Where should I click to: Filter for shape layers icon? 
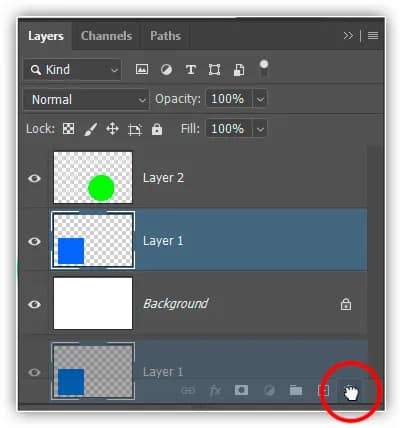coord(214,70)
